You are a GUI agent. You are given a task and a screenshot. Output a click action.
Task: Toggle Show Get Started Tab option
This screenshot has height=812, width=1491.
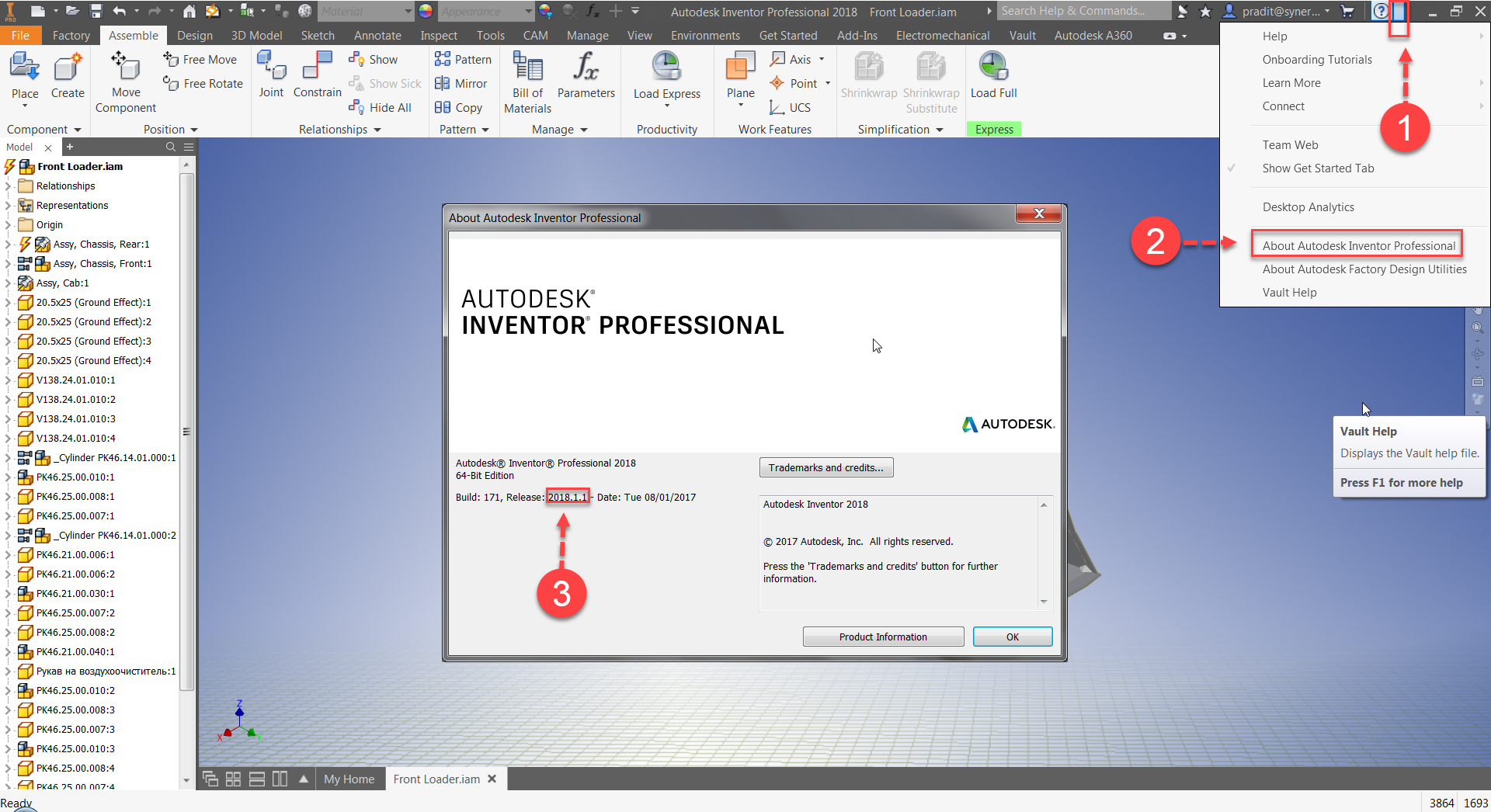1318,168
